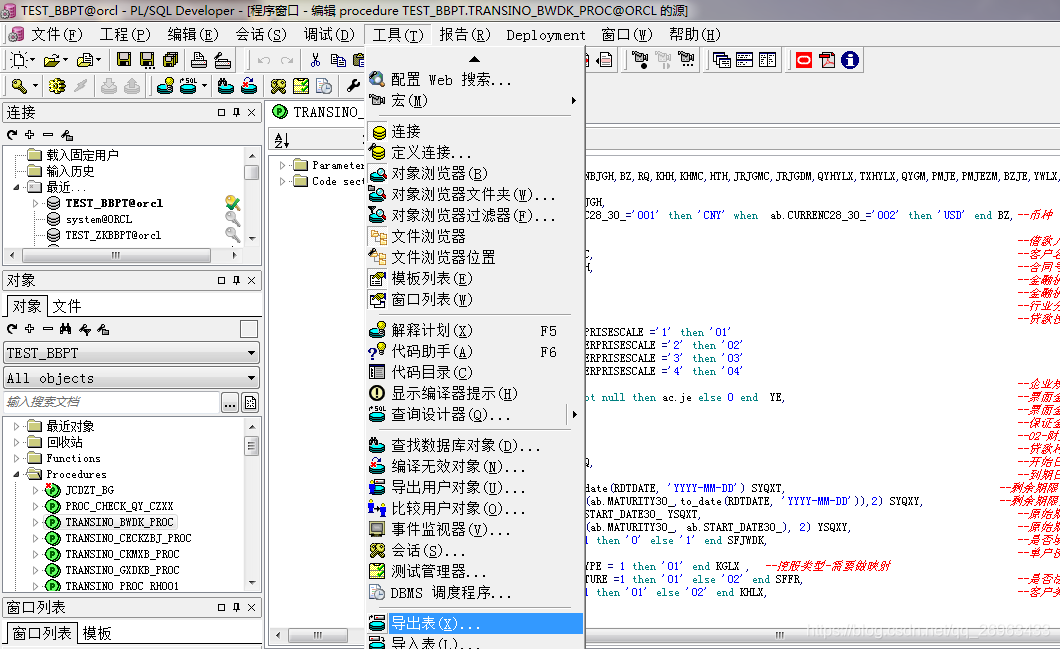Click the Record Macro camera icon

pos(640,60)
